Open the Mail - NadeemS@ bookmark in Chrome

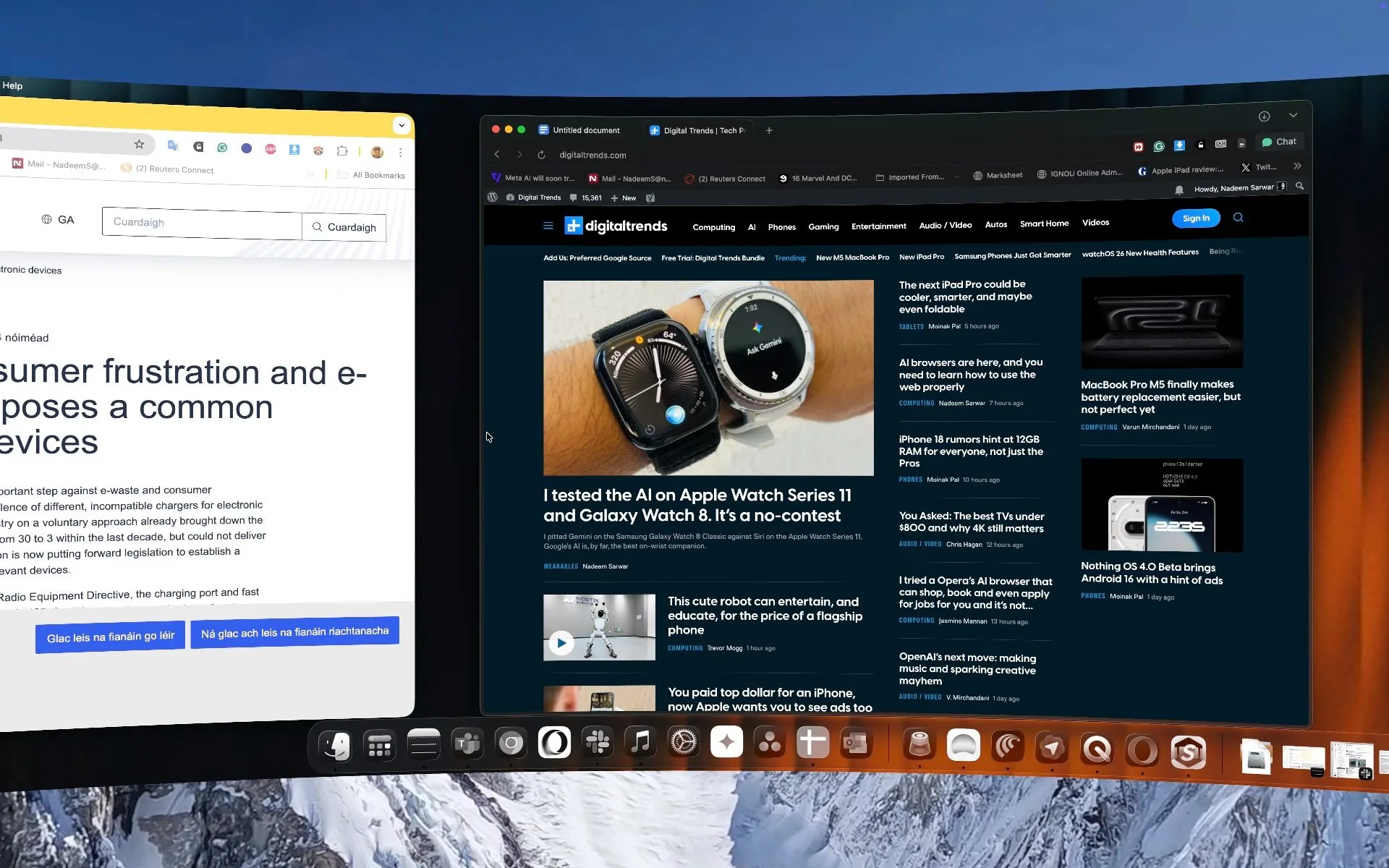pyautogui.click(x=59, y=164)
